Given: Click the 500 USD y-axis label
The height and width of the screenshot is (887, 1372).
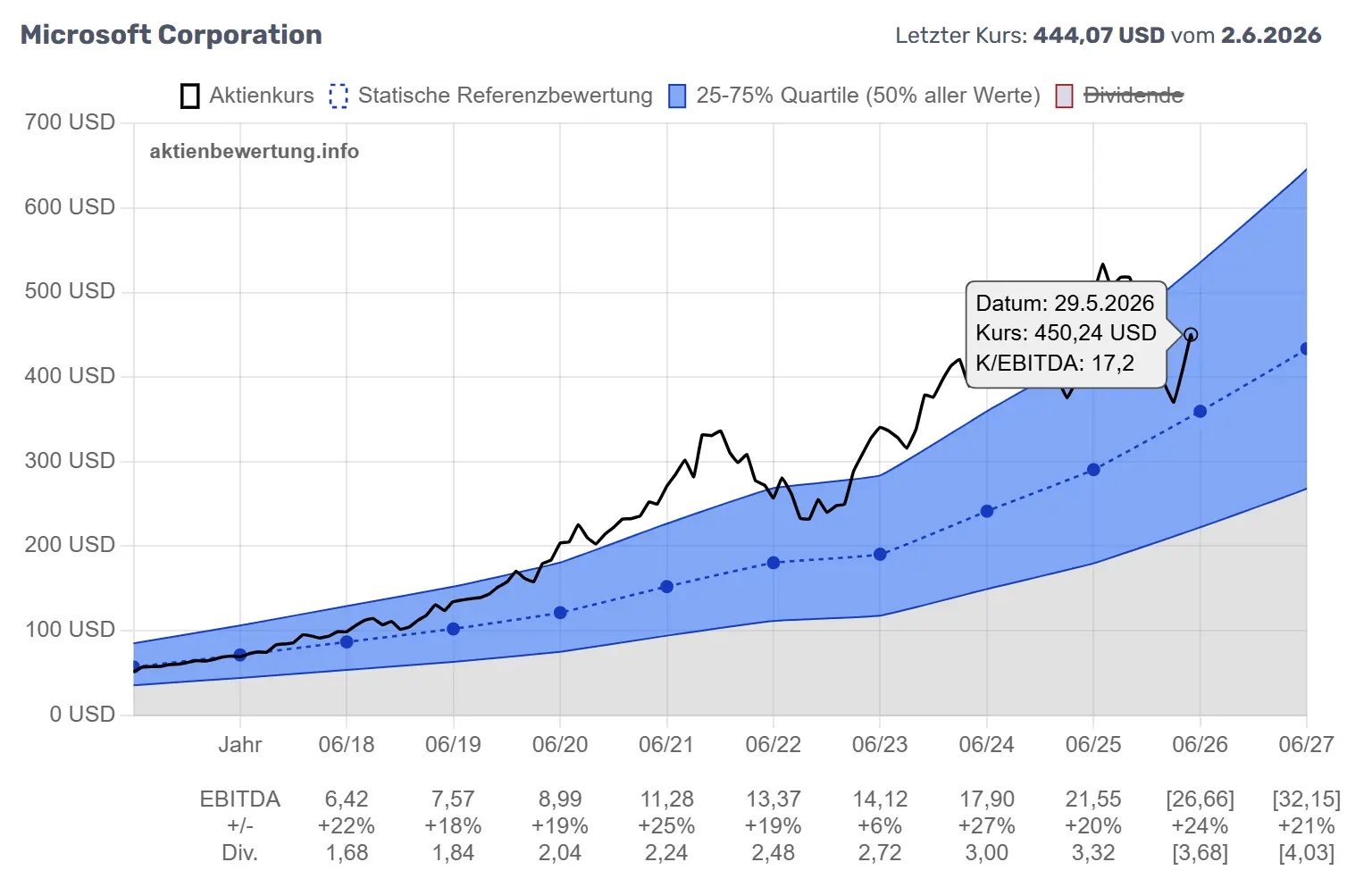Looking at the screenshot, I should coord(70,291).
